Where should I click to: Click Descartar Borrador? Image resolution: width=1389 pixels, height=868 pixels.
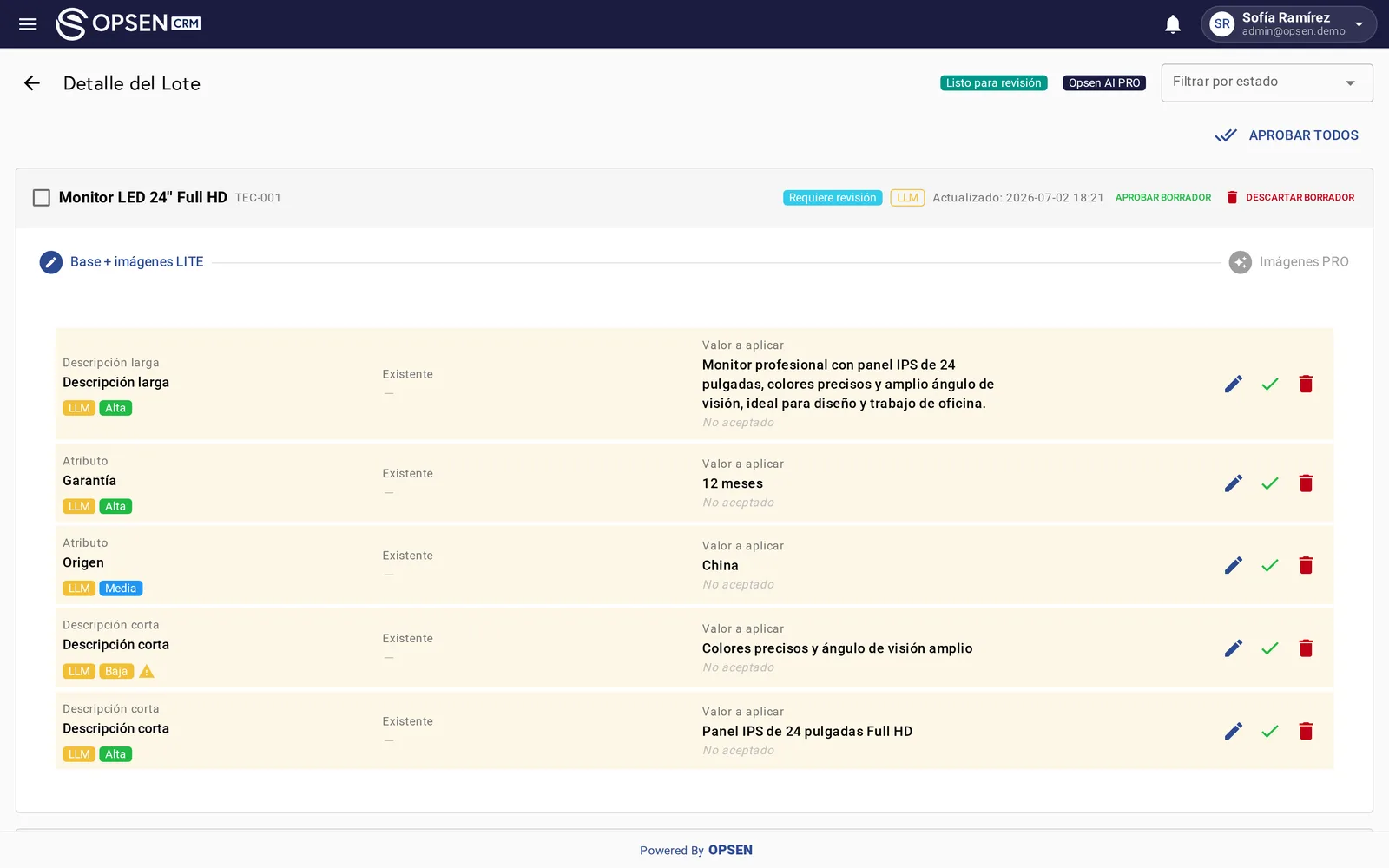1290,198
